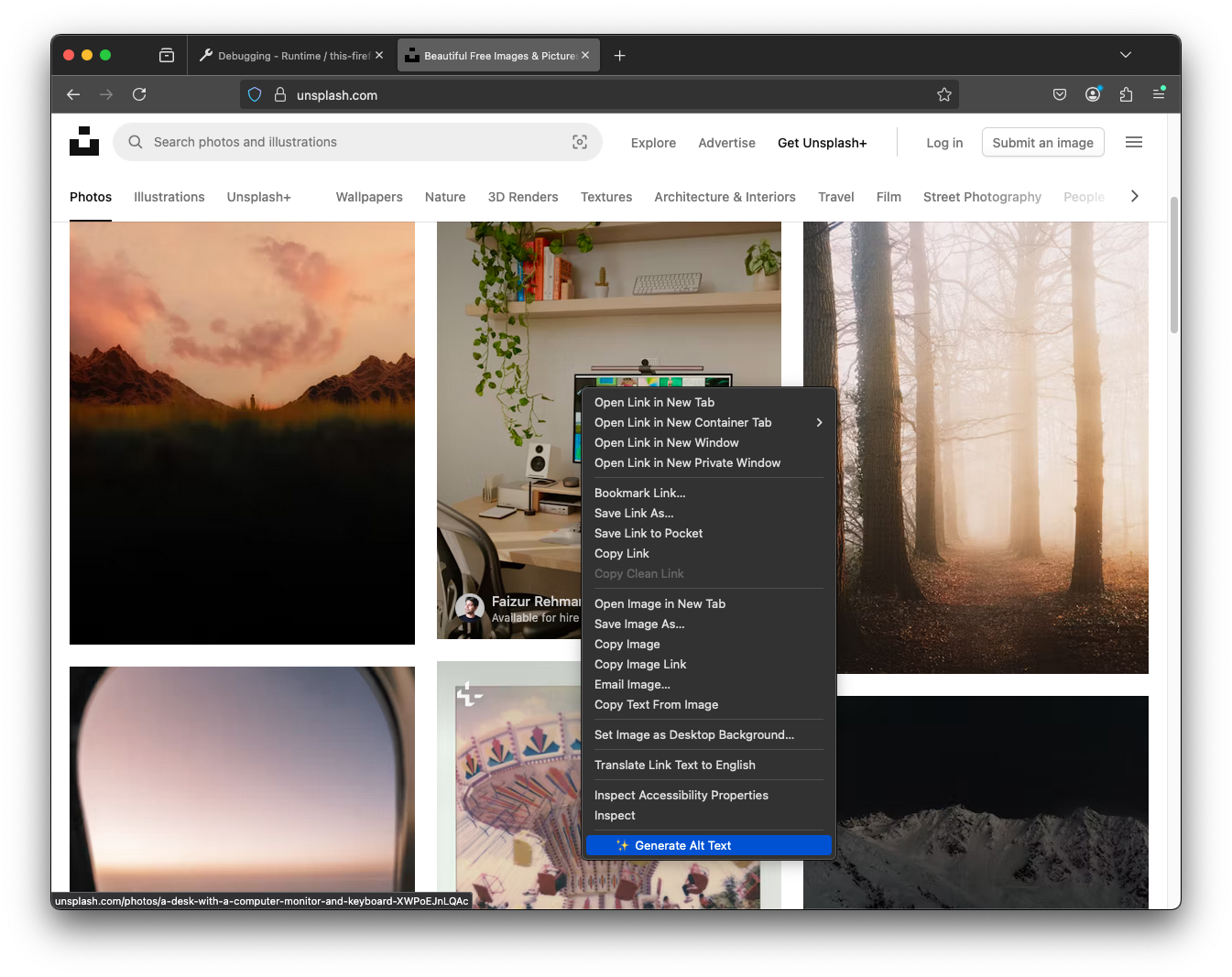Choose Open Image in New Tab
Image resolution: width=1232 pixels, height=977 pixels.
click(709, 603)
